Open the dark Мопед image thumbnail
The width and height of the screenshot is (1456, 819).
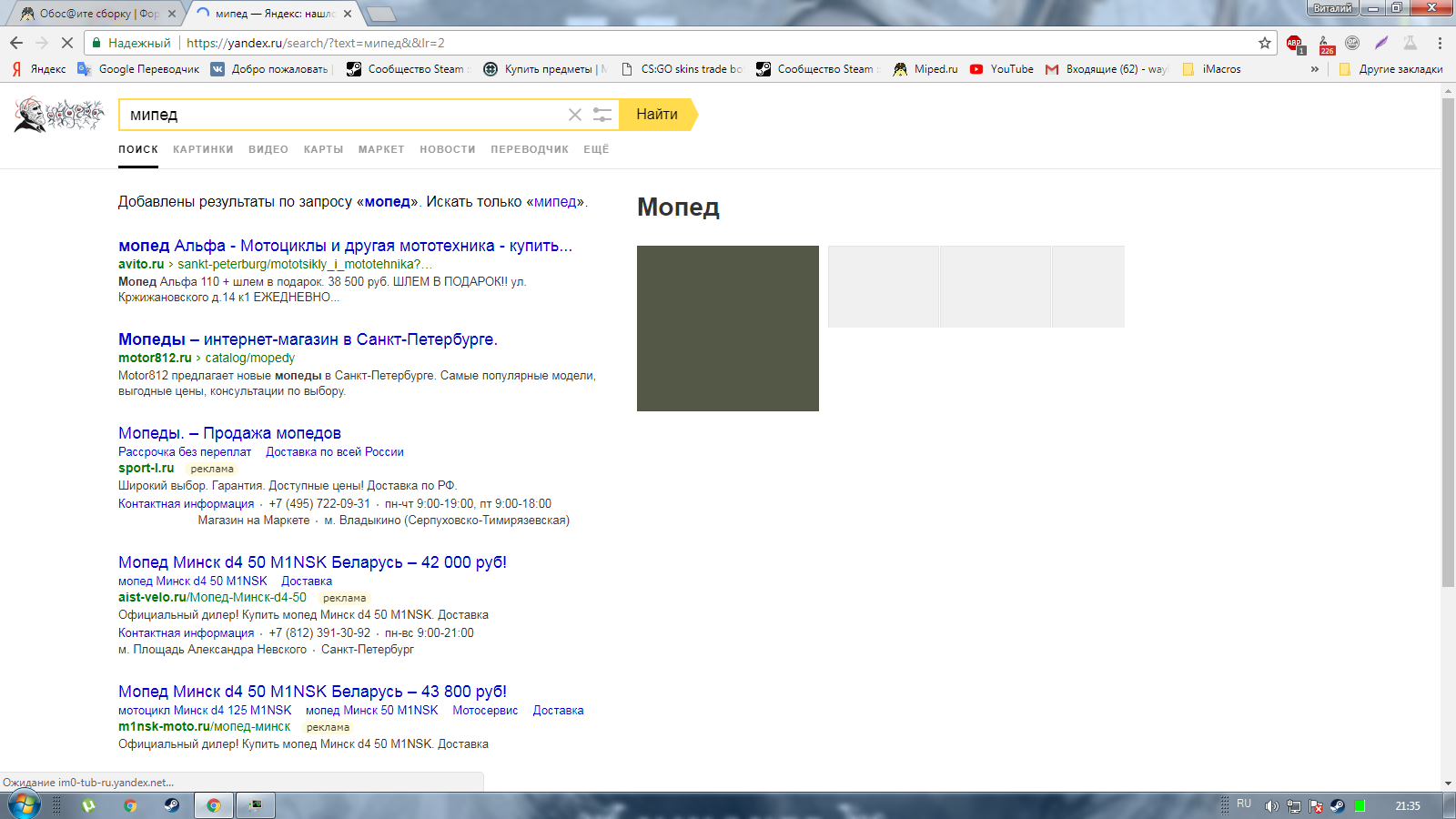click(x=728, y=329)
